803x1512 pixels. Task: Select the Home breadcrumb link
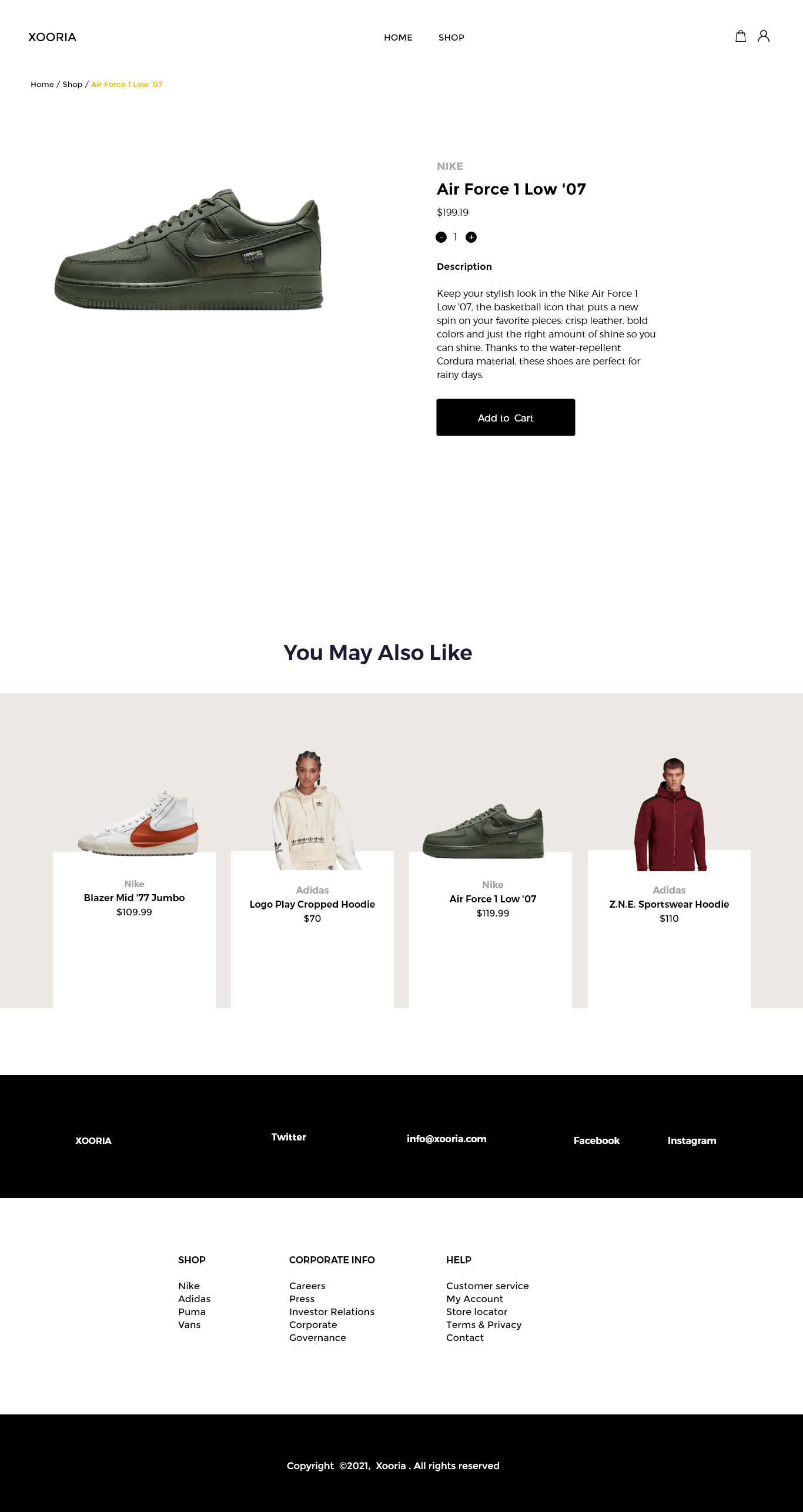(x=42, y=85)
